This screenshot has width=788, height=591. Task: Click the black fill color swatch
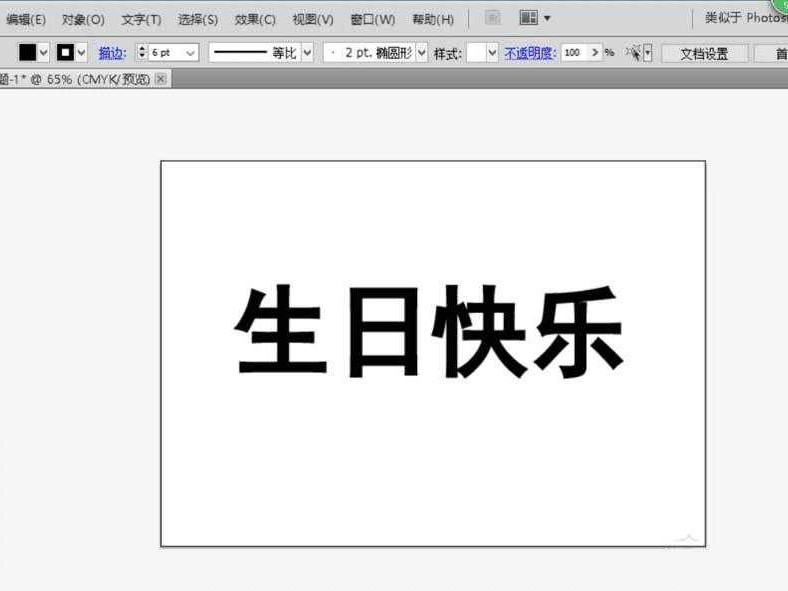28,52
